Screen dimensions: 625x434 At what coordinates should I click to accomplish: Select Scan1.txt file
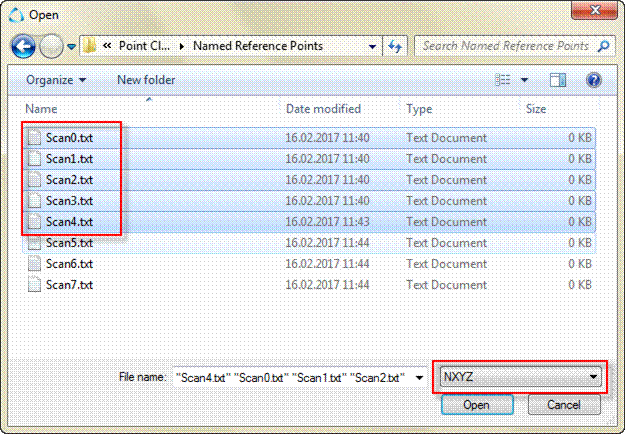point(309,159)
